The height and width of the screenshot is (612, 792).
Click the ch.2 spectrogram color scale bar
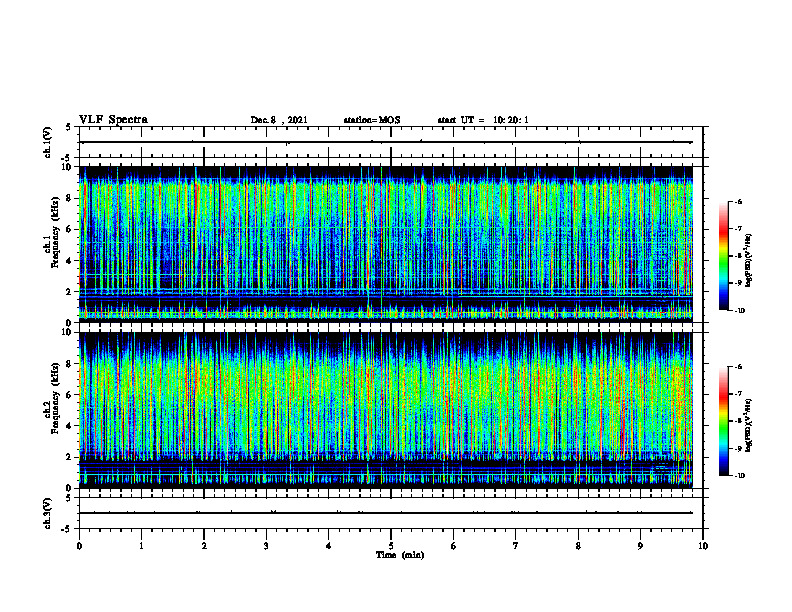tap(723, 421)
